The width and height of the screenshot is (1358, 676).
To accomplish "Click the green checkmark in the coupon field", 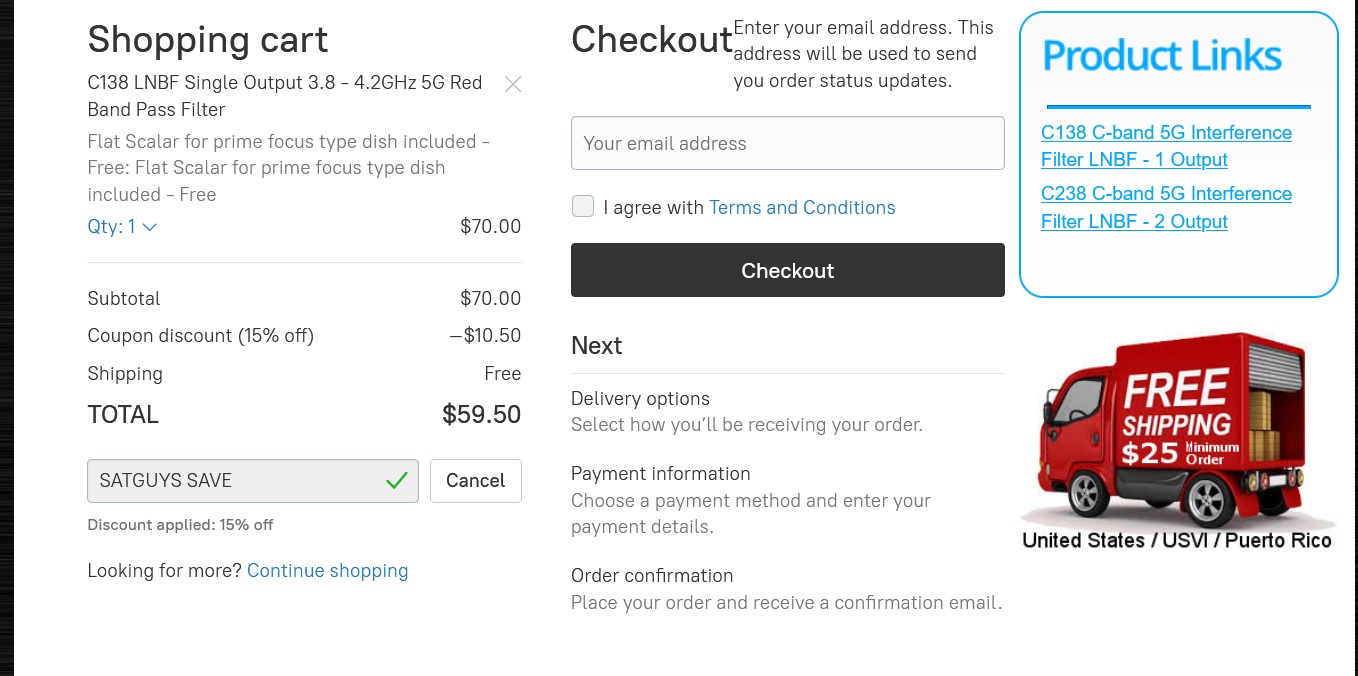I will point(397,481).
